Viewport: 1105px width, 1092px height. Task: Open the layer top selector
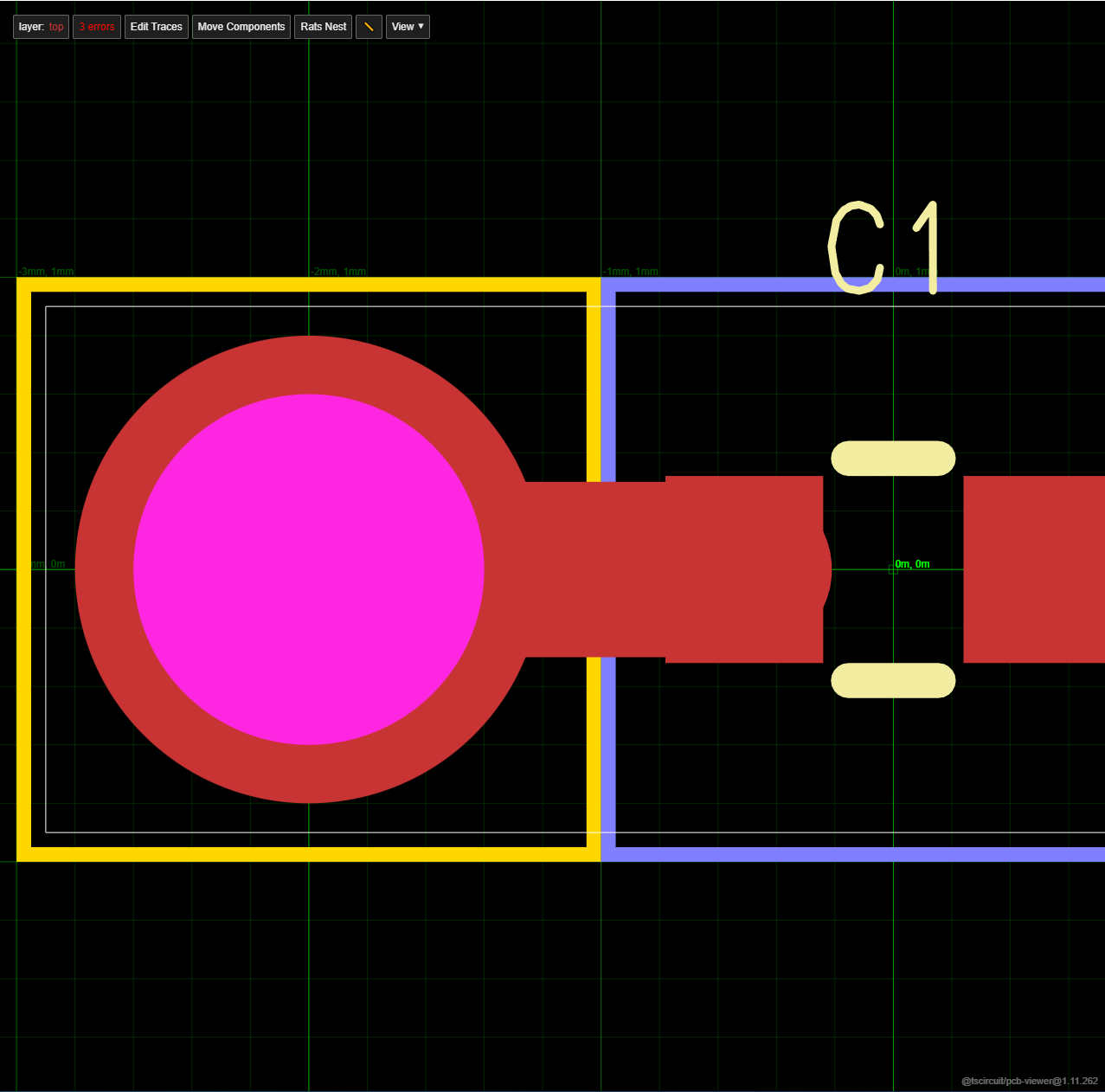tap(41, 27)
